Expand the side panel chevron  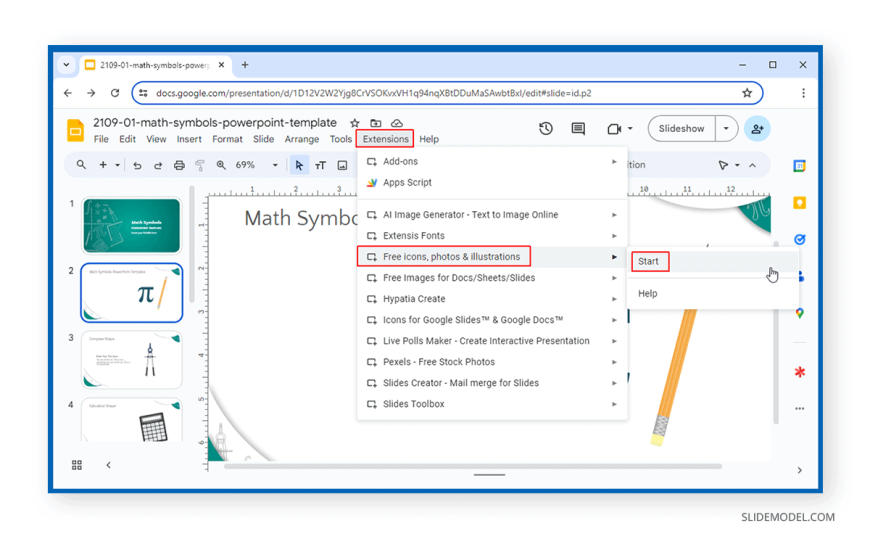tap(800, 470)
